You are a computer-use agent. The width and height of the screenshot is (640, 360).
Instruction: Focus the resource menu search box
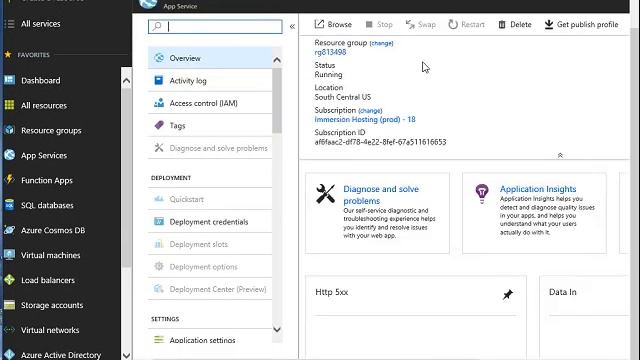pyautogui.click(x=215, y=27)
